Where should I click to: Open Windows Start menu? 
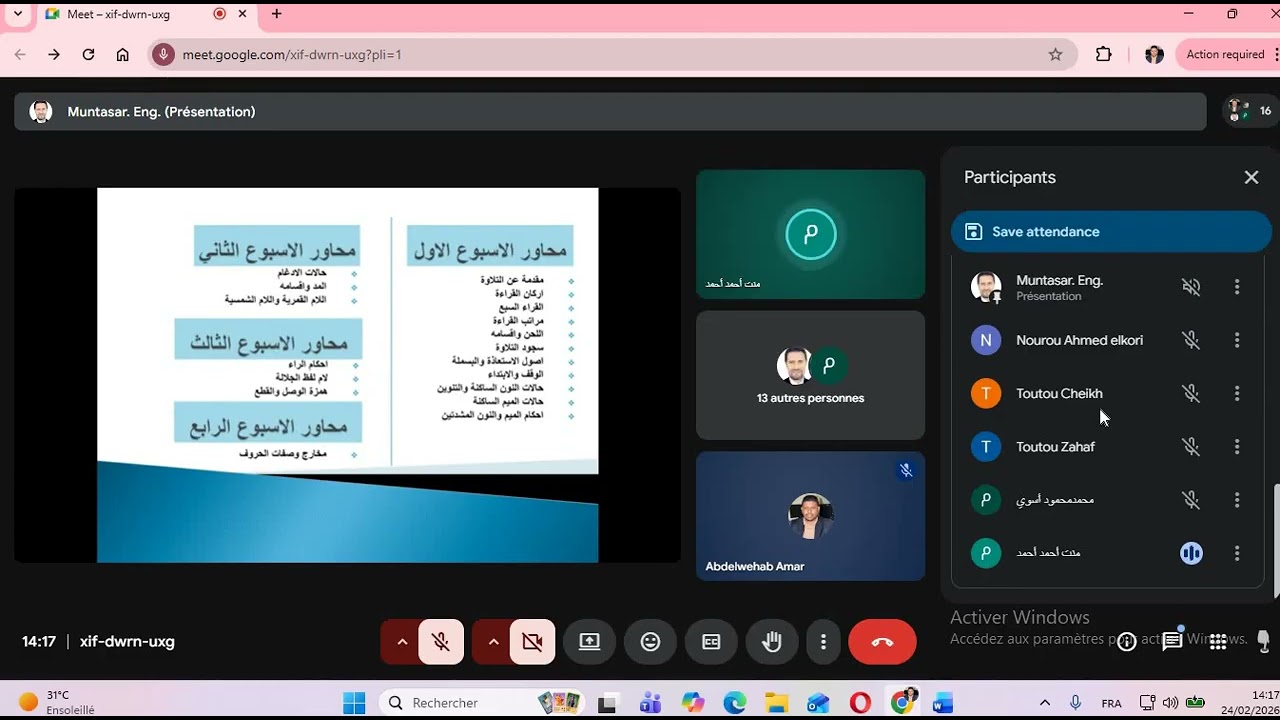tap(354, 703)
